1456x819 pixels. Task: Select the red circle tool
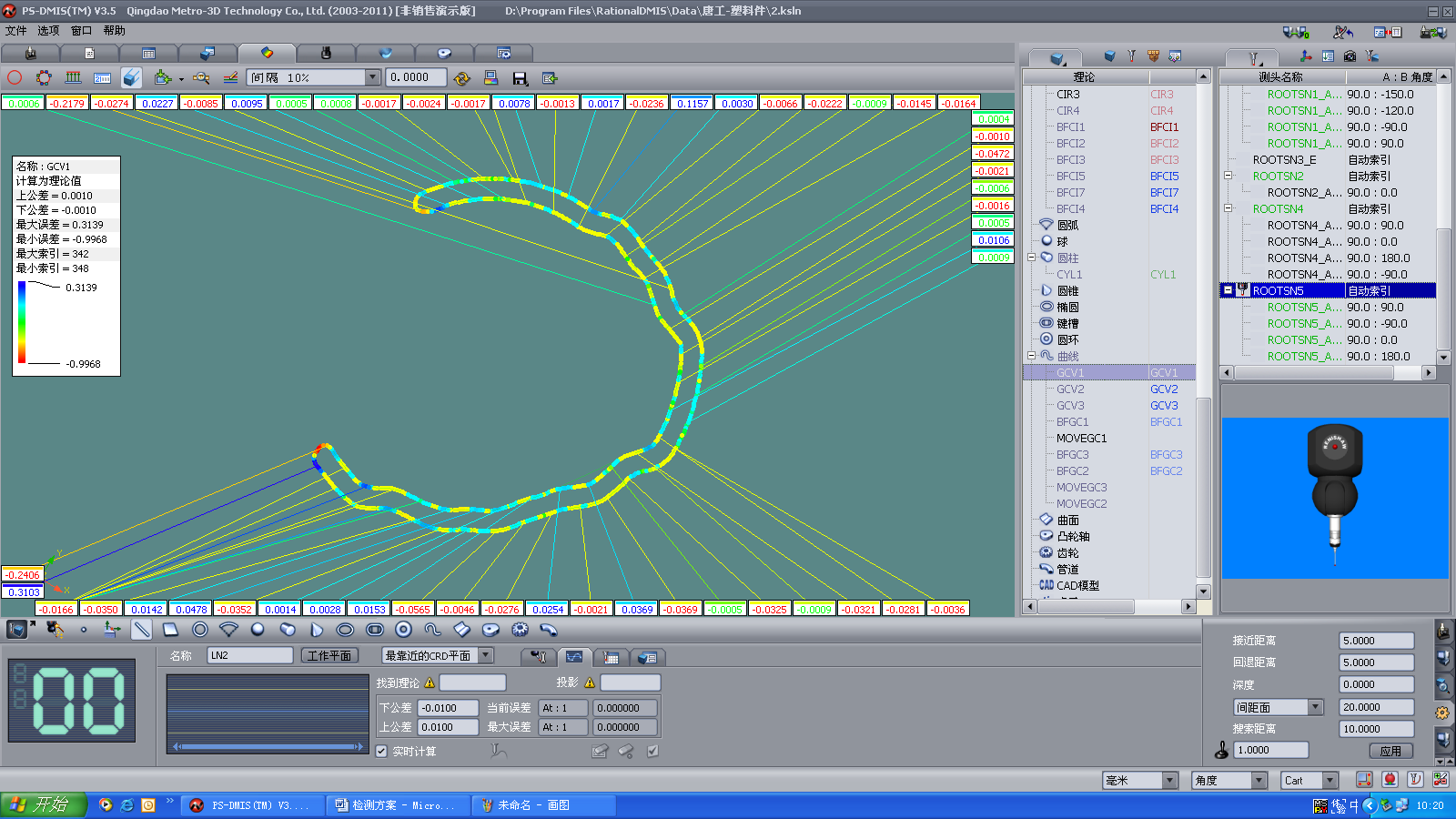tap(15, 77)
